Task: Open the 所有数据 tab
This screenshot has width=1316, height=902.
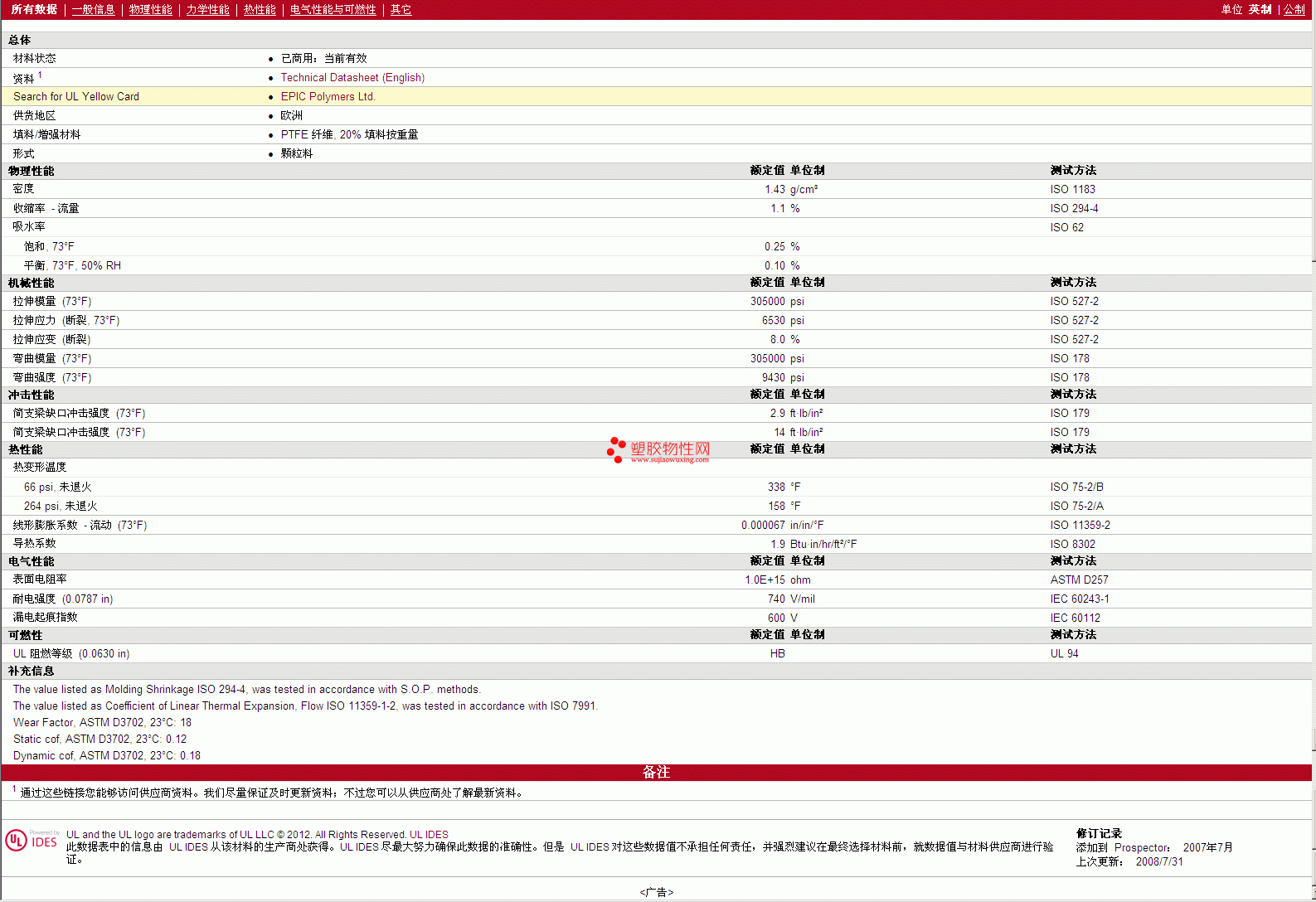Action: tap(34, 10)
